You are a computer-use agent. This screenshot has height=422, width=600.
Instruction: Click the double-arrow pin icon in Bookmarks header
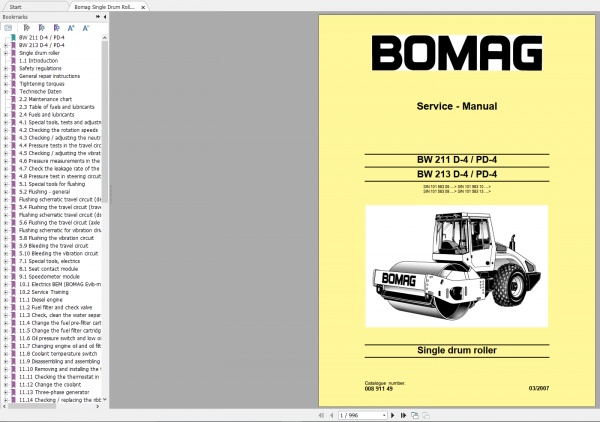tap(98, 17)
